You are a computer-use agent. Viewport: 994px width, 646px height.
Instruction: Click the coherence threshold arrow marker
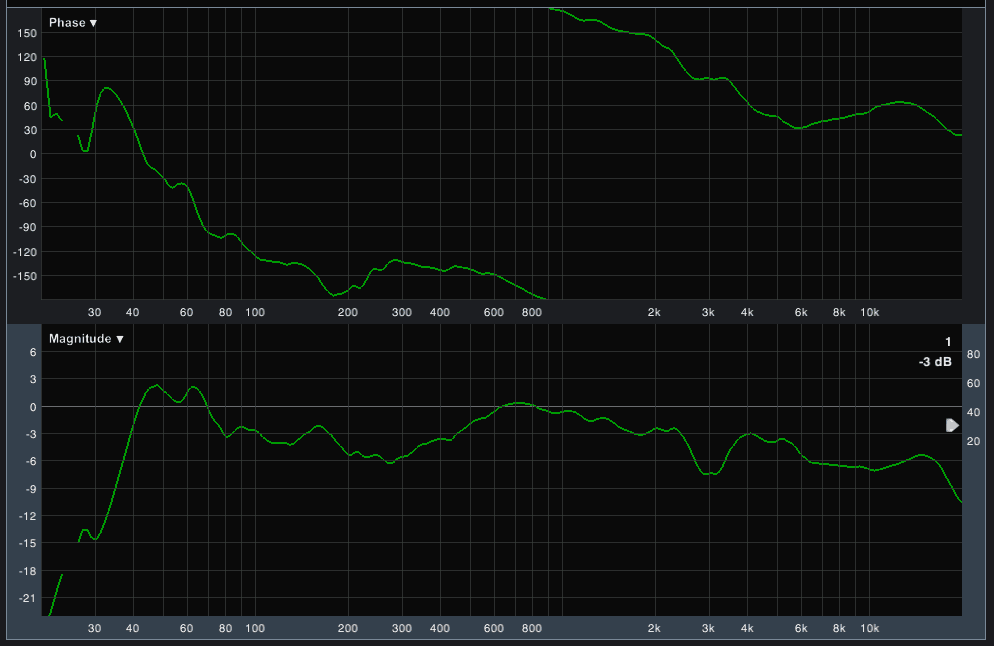pos(952,425)
